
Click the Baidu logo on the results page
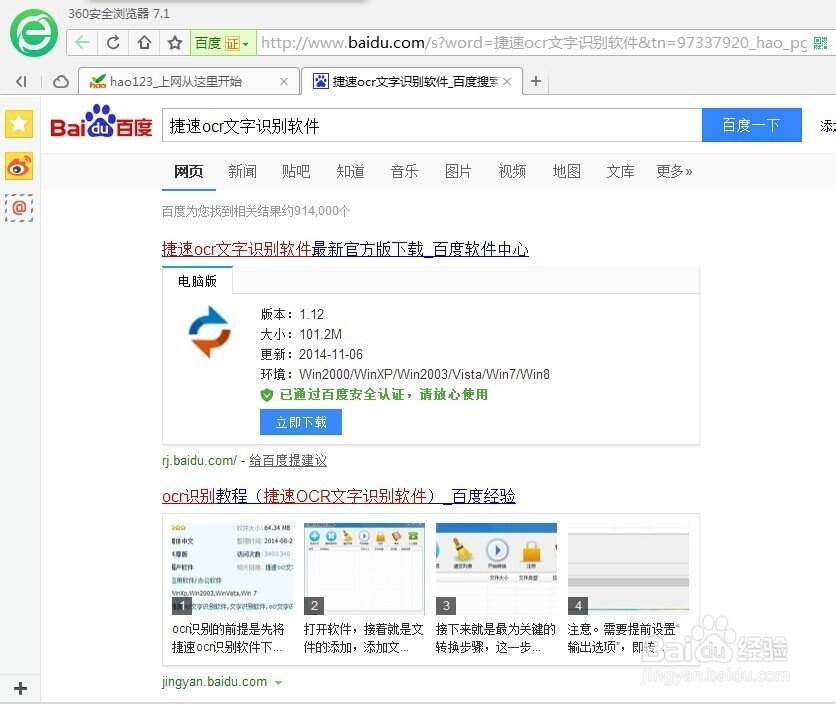click(x=100, y=123)
